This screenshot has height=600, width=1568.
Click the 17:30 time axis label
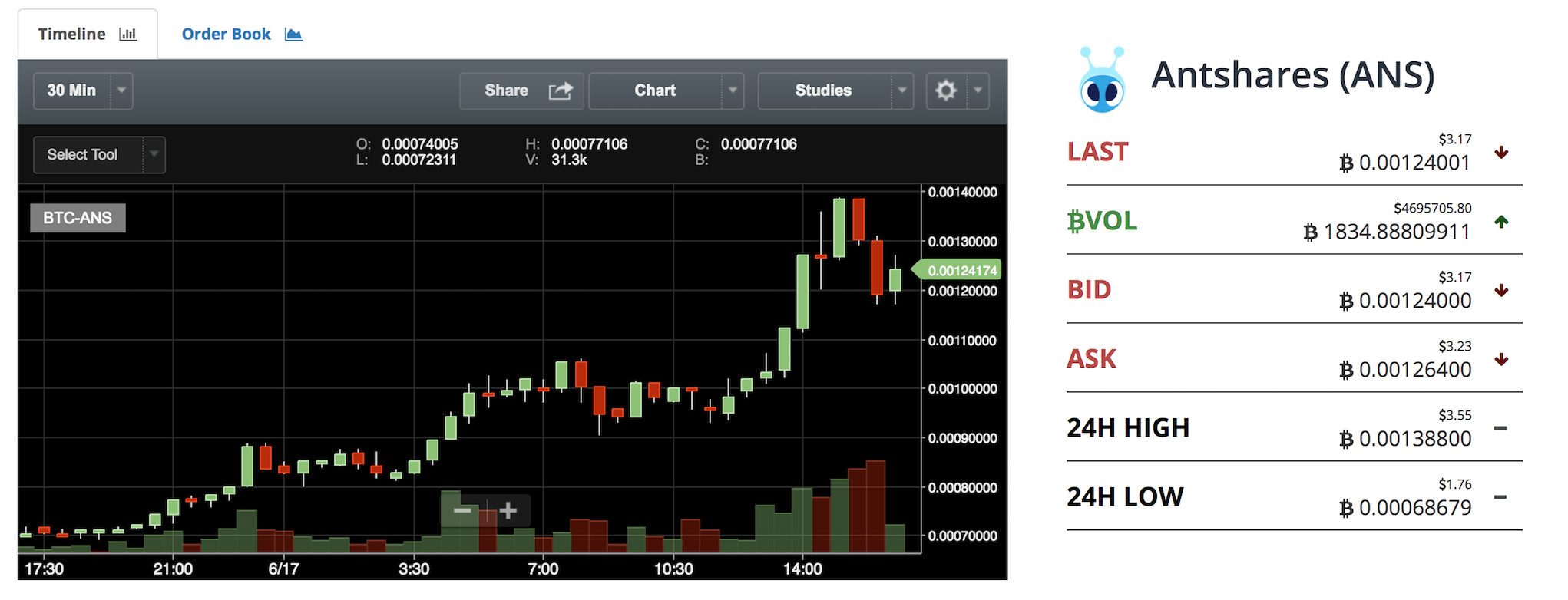[x=45, y=569]
